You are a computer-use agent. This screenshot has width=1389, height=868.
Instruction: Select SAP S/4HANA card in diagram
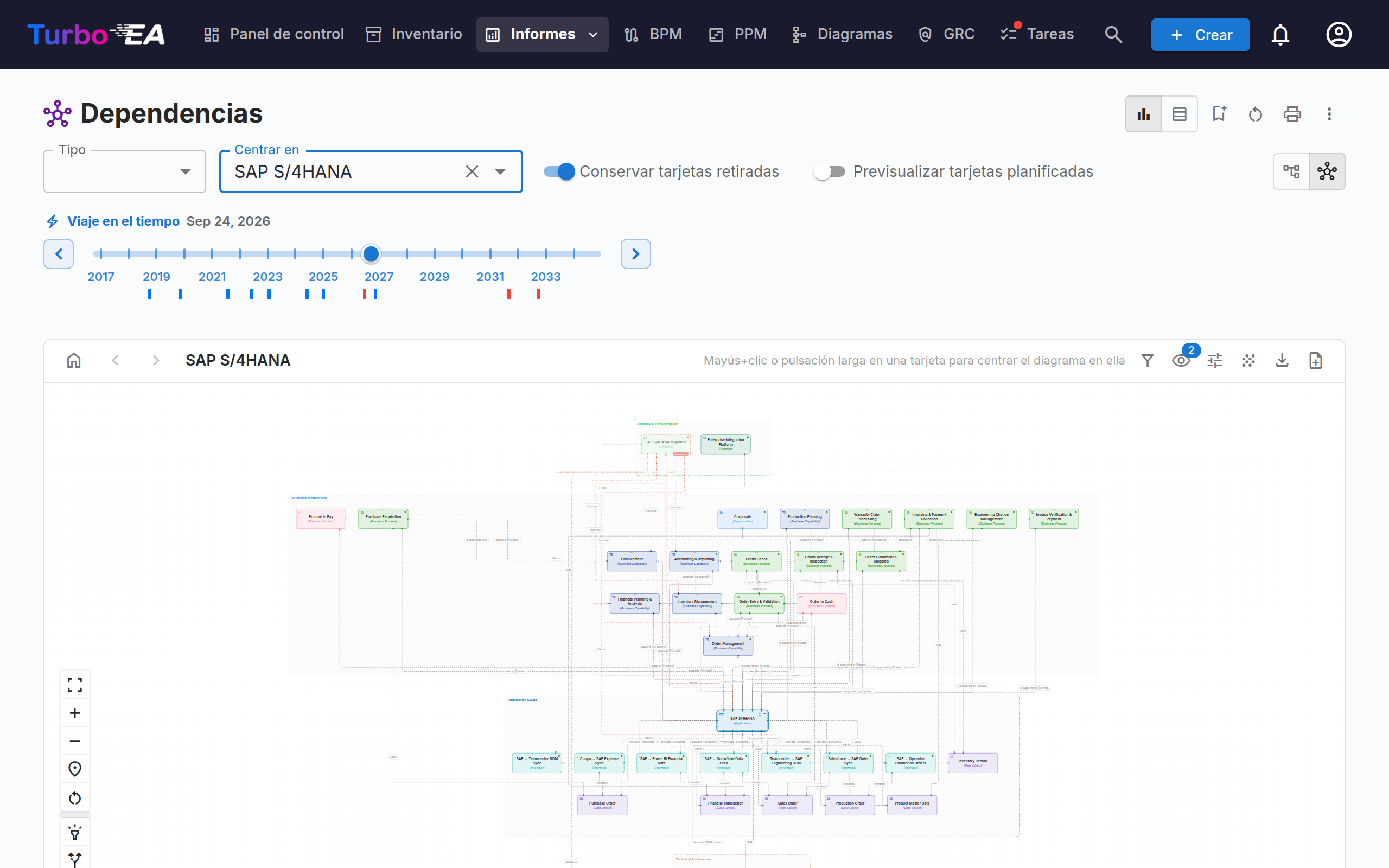(x=742, y=720)
